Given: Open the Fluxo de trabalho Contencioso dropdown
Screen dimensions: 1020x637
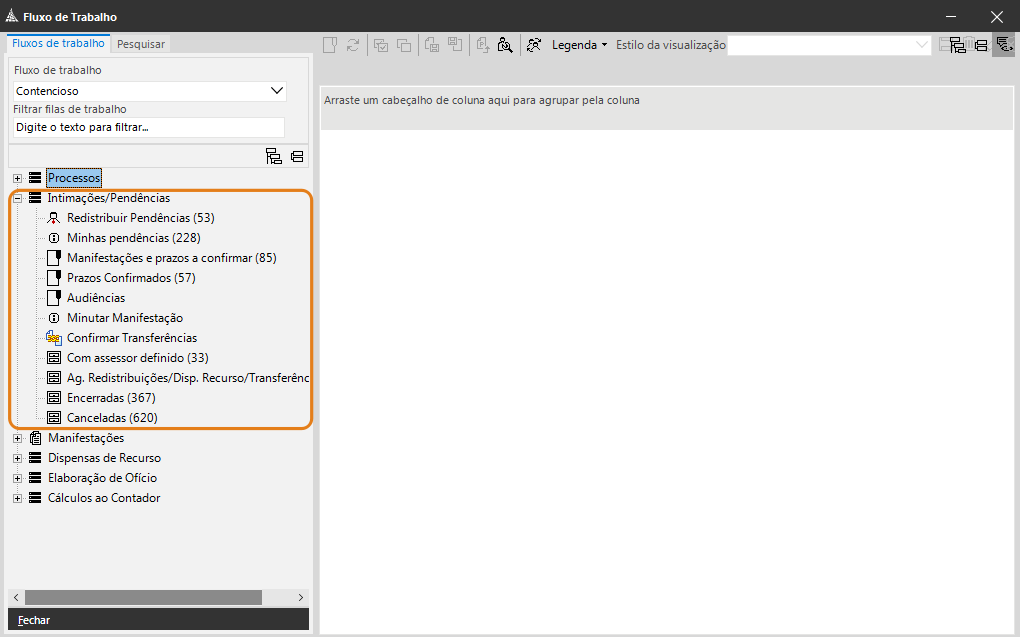Looking at the screenshot, I should click(277, 91).
